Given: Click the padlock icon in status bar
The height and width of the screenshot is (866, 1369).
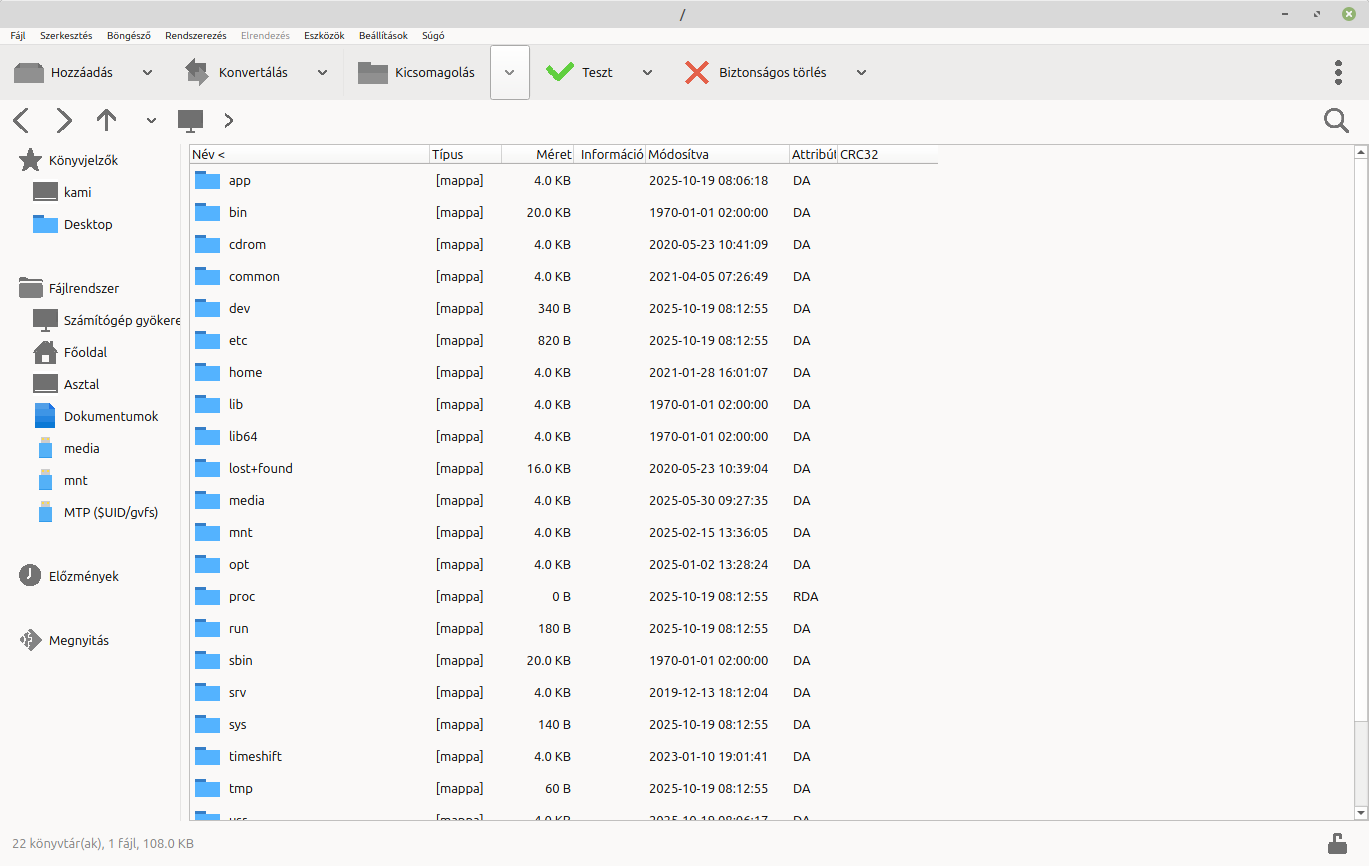Looking at the screenshot, I should (1336, 843).
